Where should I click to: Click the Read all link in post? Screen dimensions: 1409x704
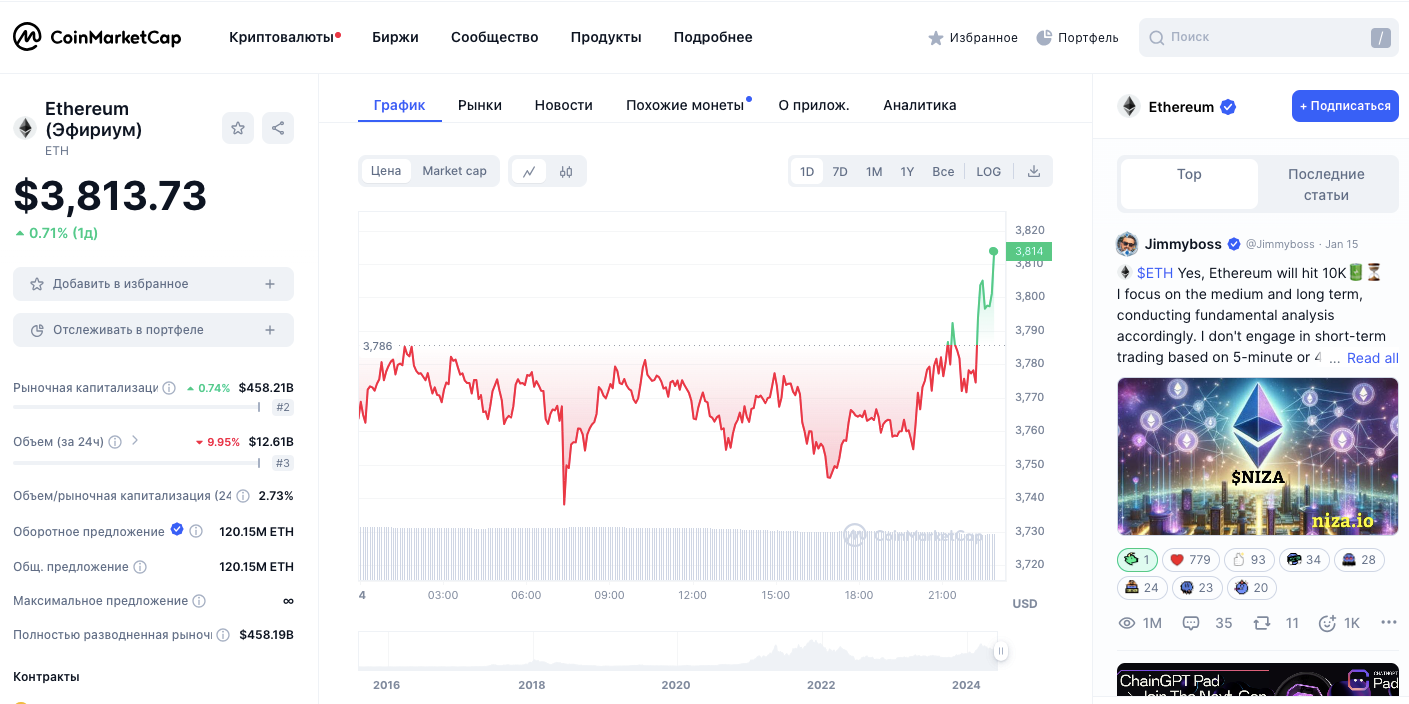coord(1372,358)
